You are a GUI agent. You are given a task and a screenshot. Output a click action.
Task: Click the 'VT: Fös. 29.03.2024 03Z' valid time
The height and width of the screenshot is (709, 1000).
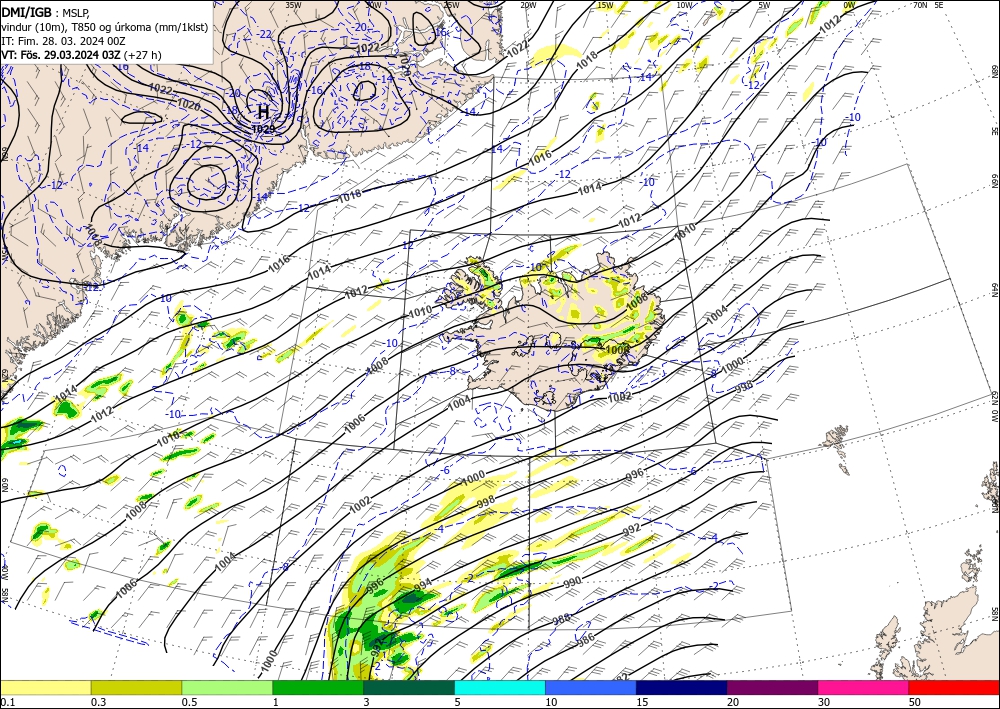point(61,55)
